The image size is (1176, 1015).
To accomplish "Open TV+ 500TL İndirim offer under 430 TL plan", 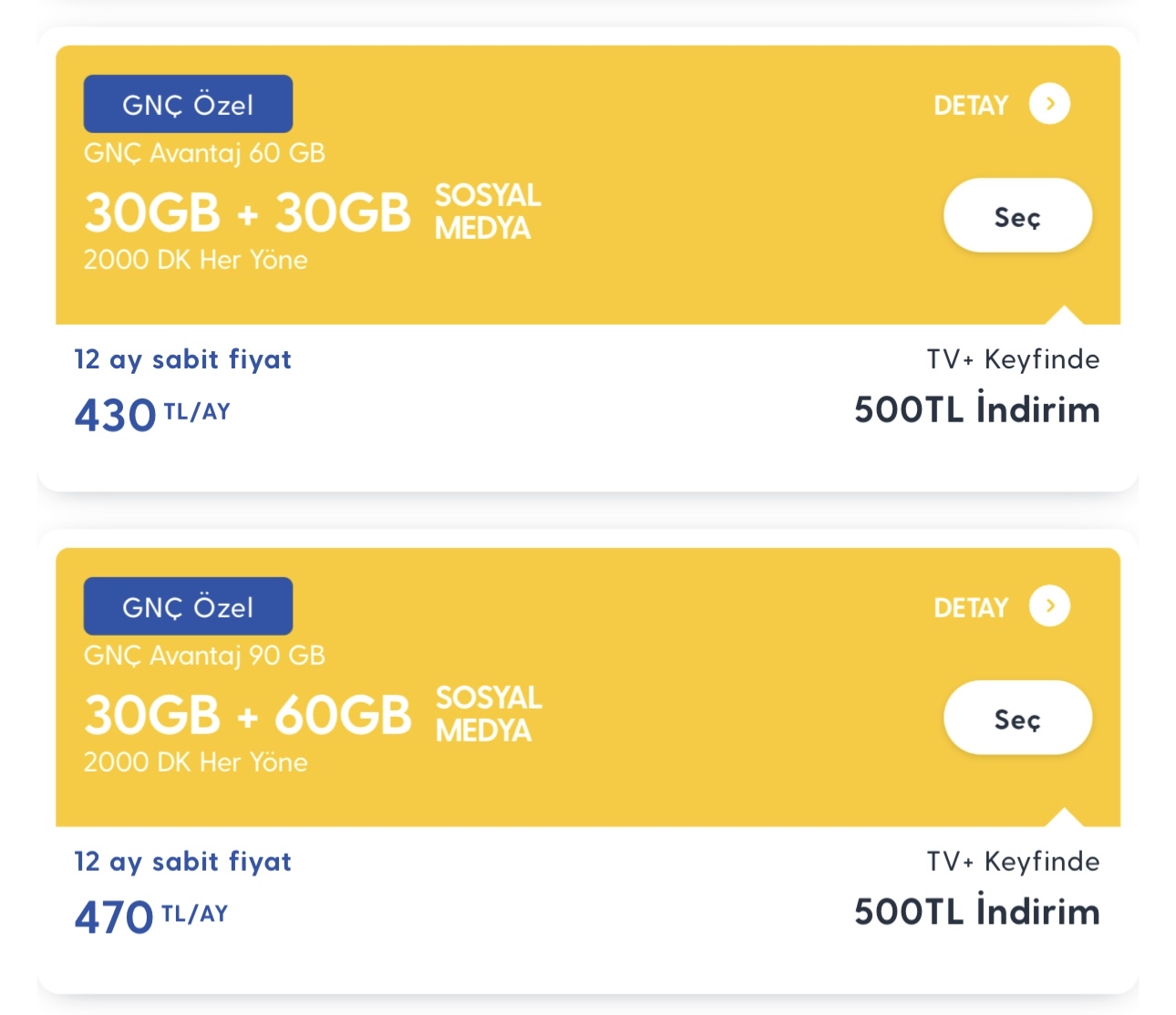I will [x=977, y=392].
